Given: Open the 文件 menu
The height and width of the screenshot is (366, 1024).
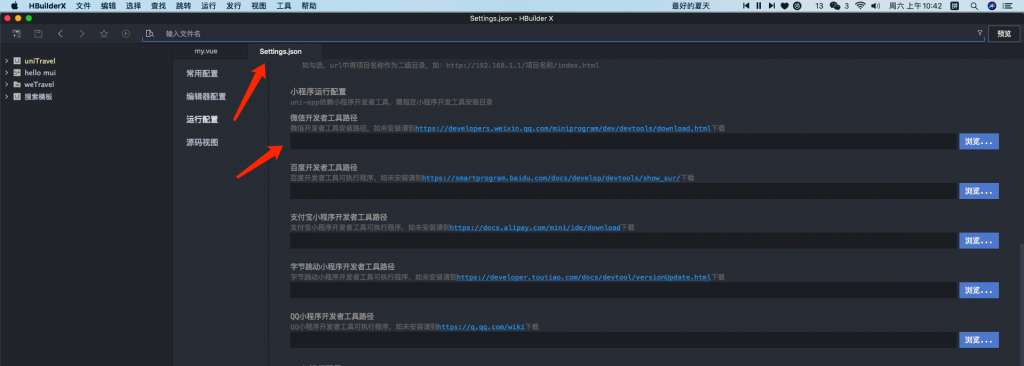Looking at the screenshot, I should pos(83,5).
